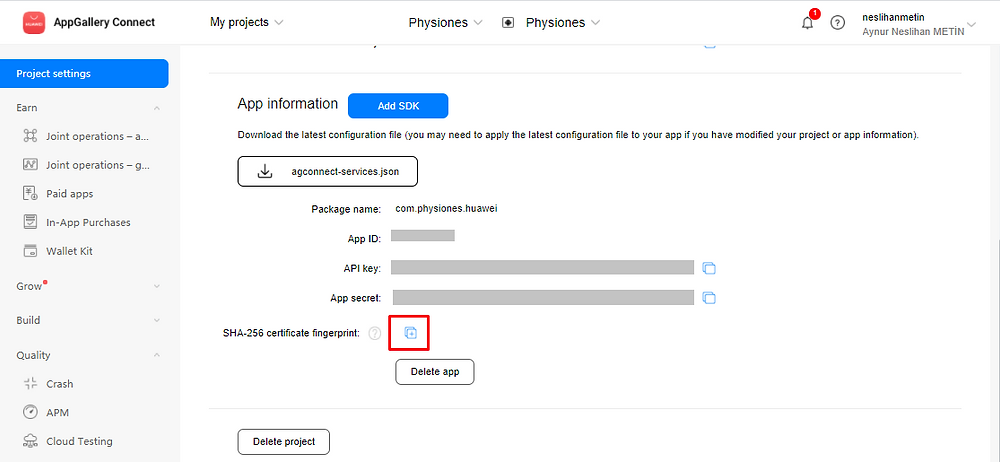Click the Crash icon in Quality
This screenshot has width=1000, height=462.
(x=30, y=384)
